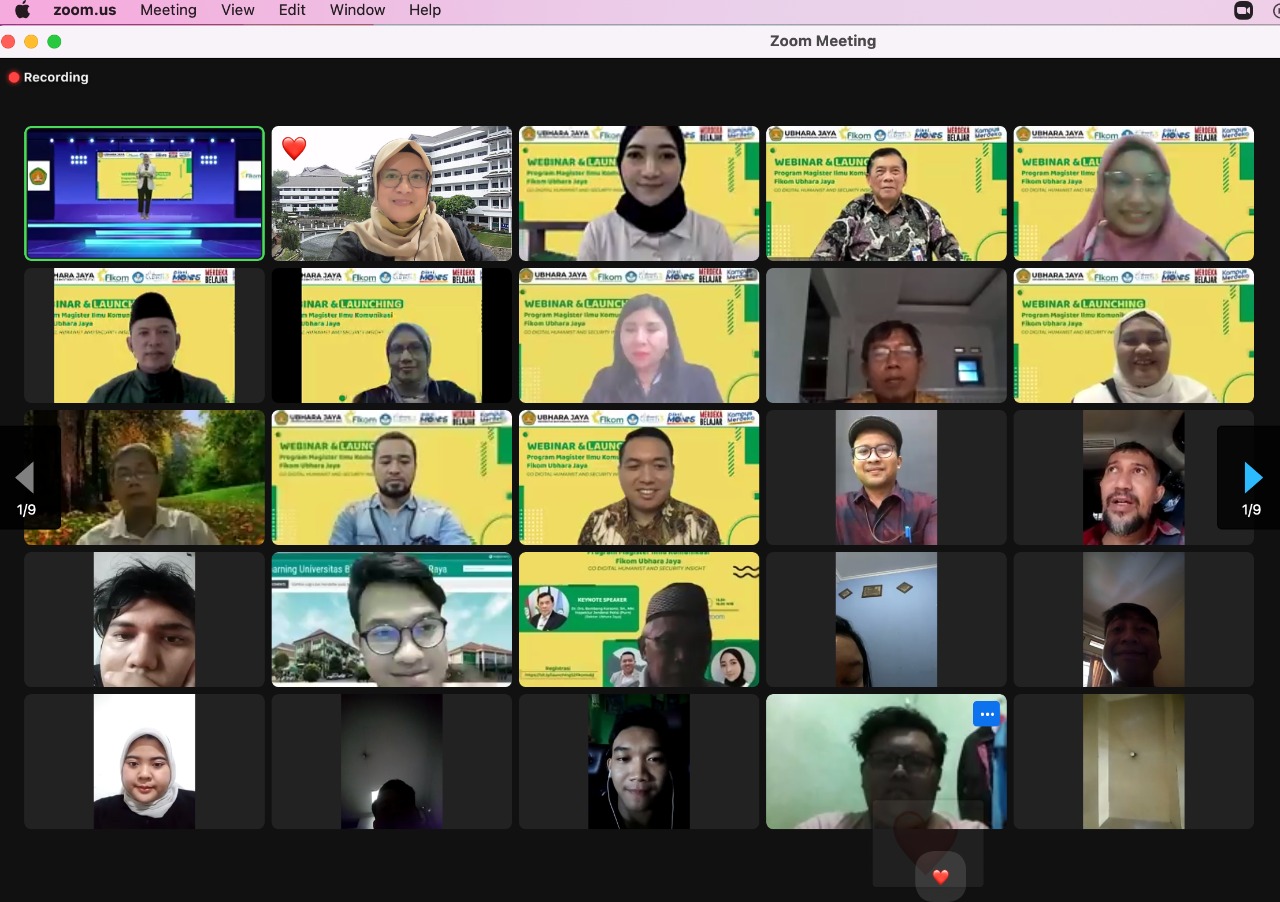The height and width of the screenshot is (902, 1280).
Task: Open more options on the green-background participant tile
Action: point(986,713)
